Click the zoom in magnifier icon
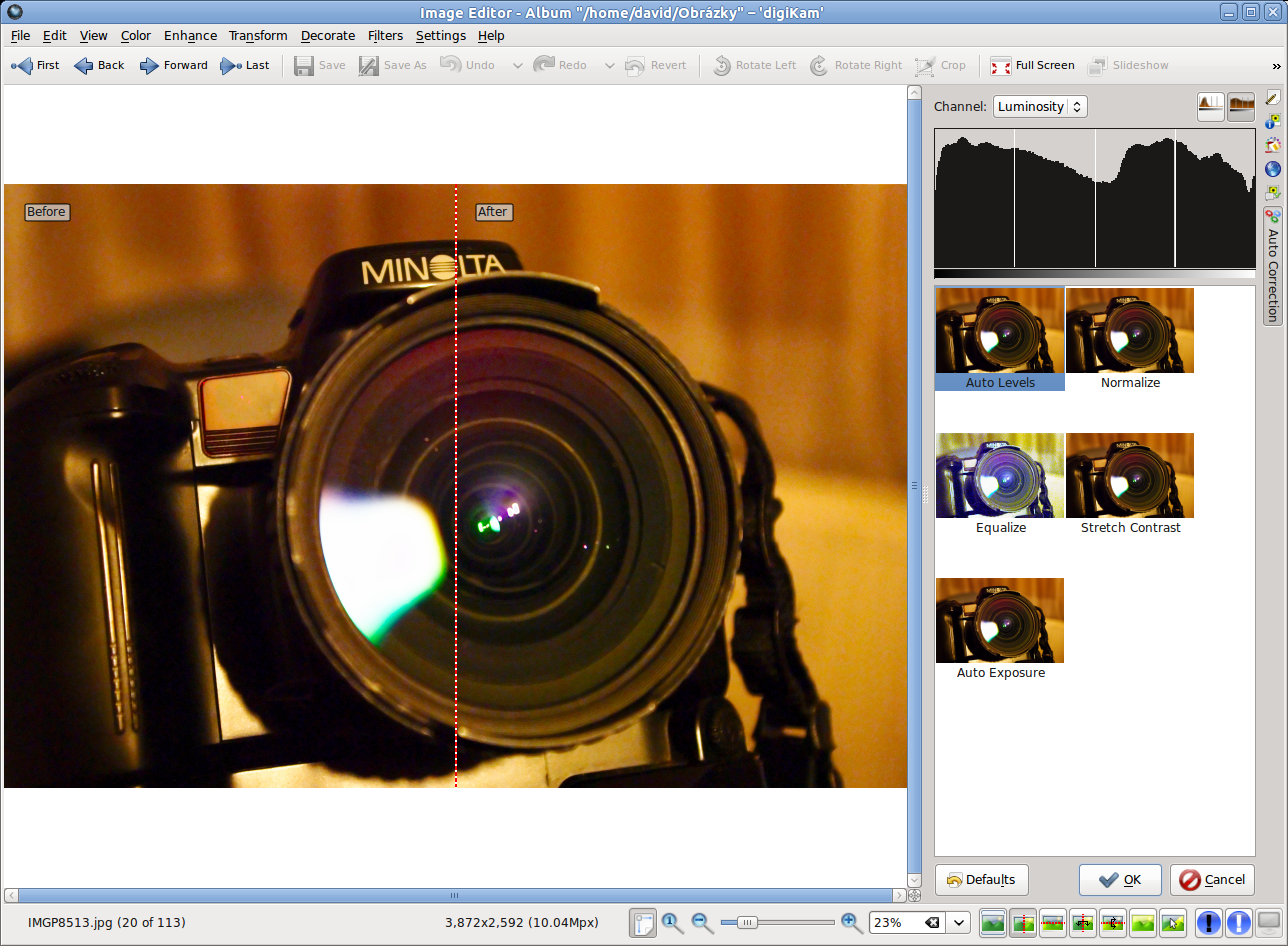The image size is (1288, 946). click(852, 922)
